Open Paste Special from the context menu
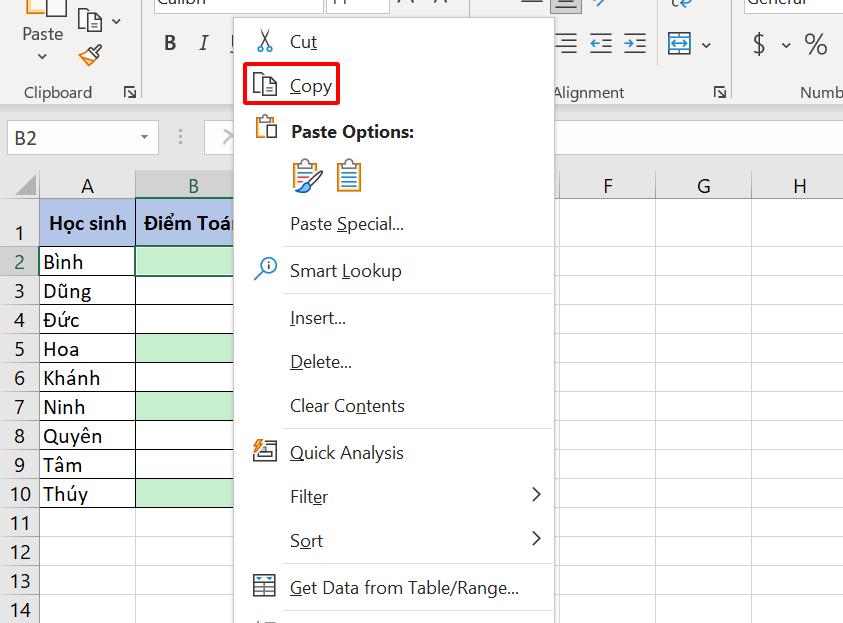This screenshot has height=623, width=843. click(x=345, y=223)
